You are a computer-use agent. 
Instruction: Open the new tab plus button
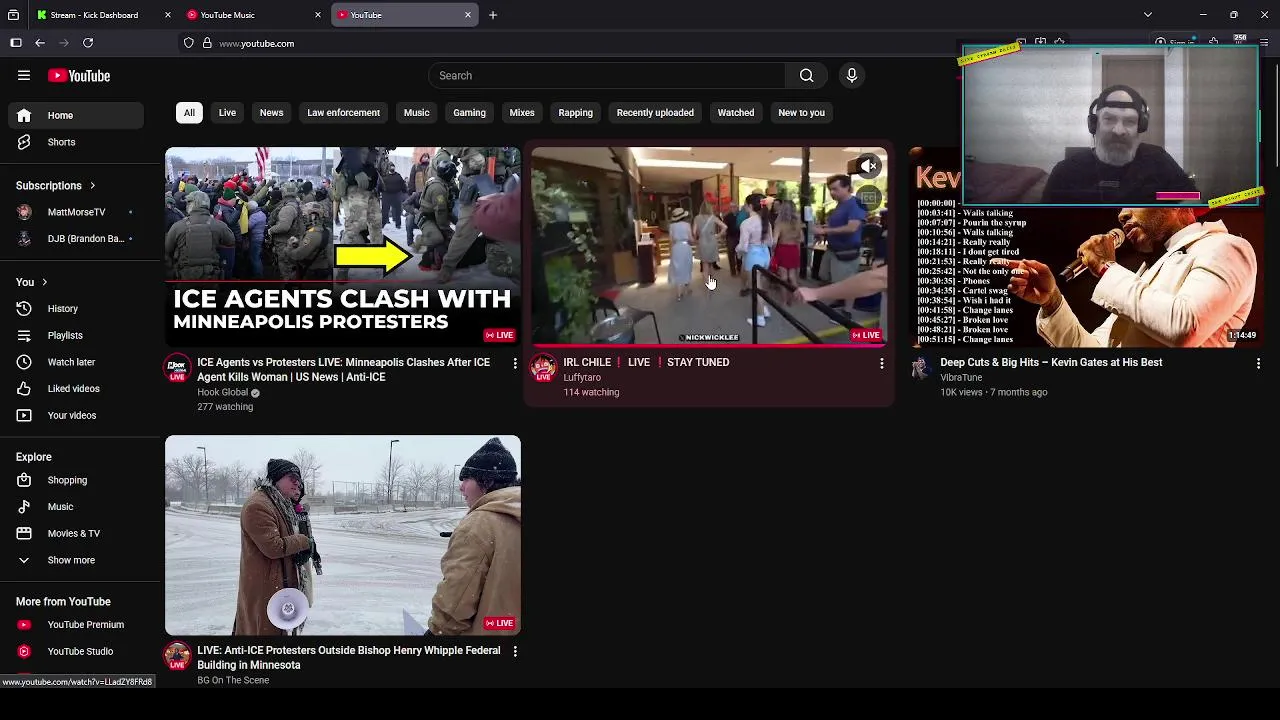pyautogui.click(x=493, y=15)
